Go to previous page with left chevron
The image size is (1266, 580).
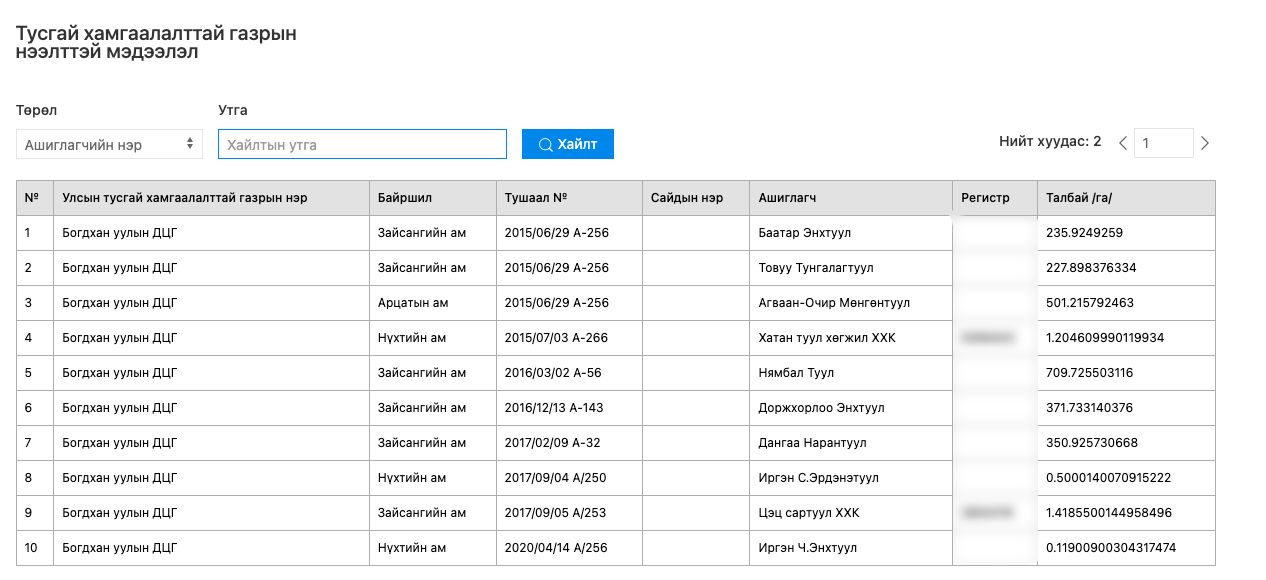1122,143
